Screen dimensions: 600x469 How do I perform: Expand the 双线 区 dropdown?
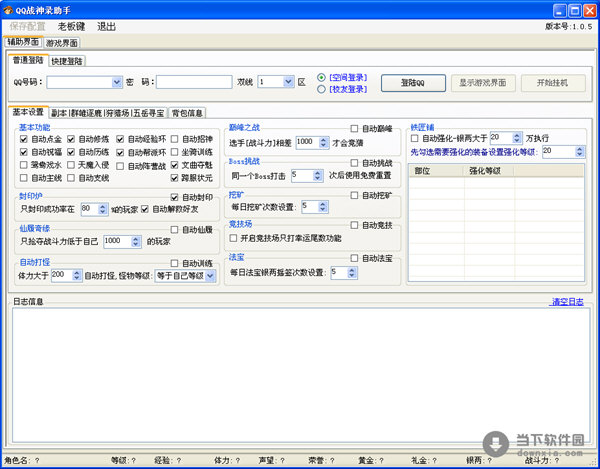click(x=288, y=81)
